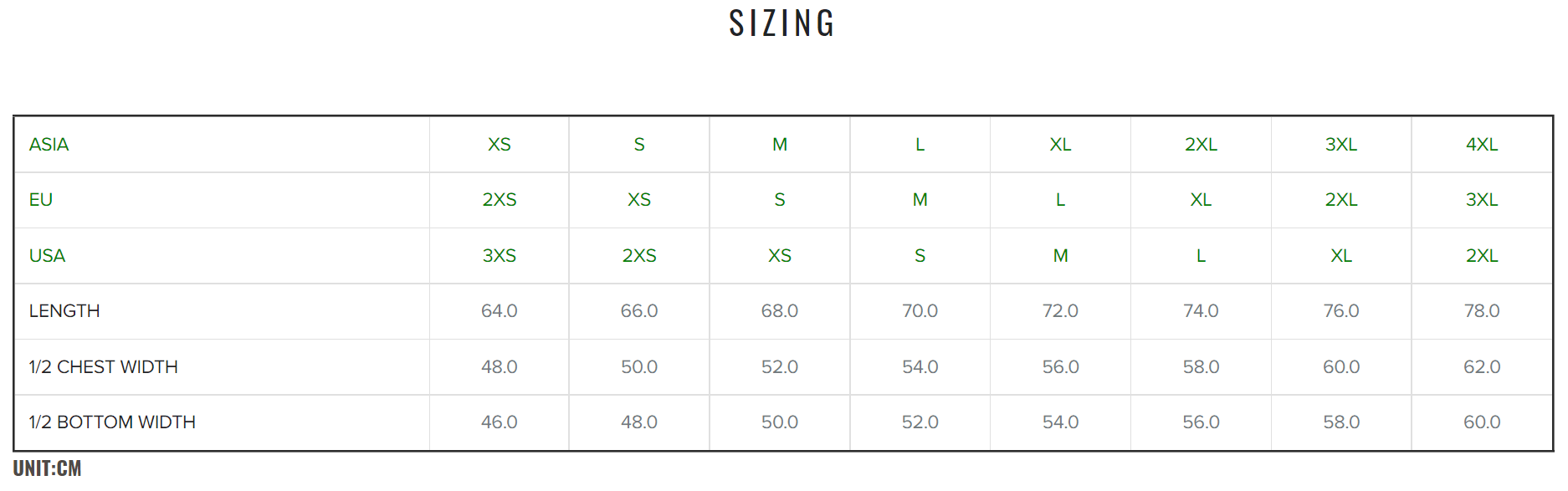The image size is (1568, 491).
Task: Click the 78.0 length value
Action: [x=1482, y=311]
